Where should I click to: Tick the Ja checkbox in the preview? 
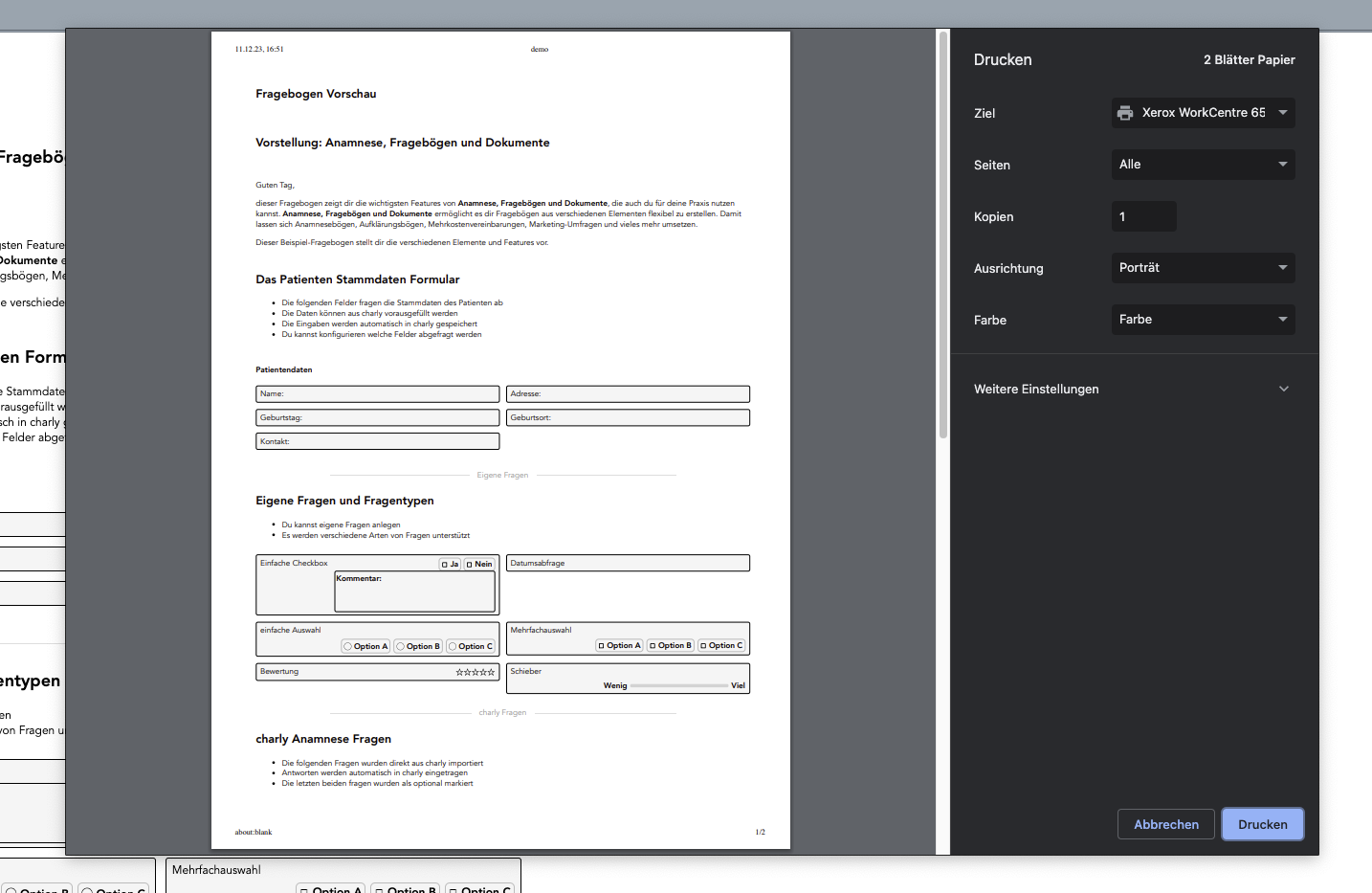[445, 565]
